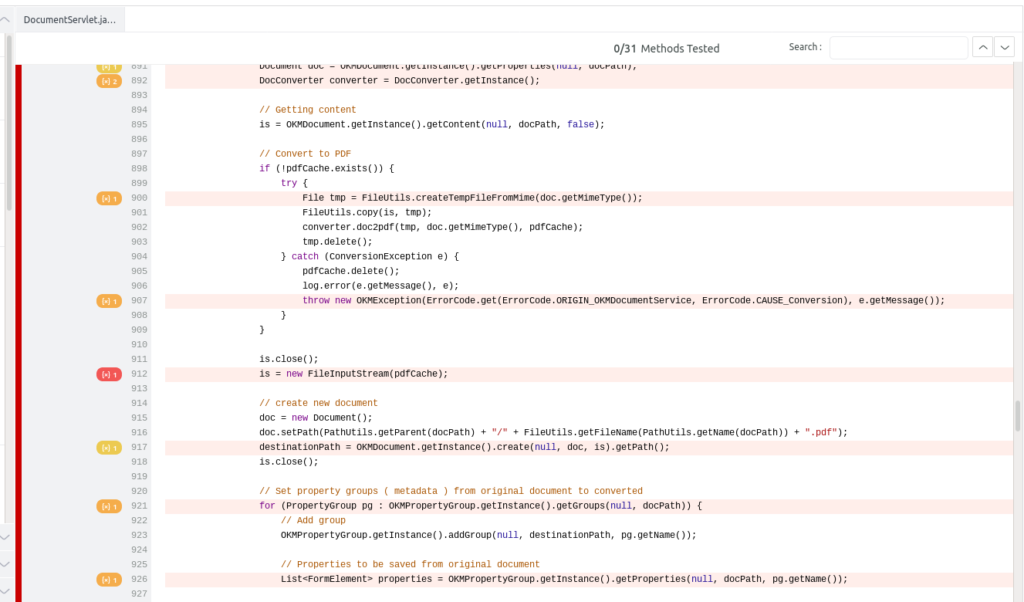Expand the bottom-left collapse chevron
The width and height of the screenshot is (1024, 602).
click(x=4, y=590)
